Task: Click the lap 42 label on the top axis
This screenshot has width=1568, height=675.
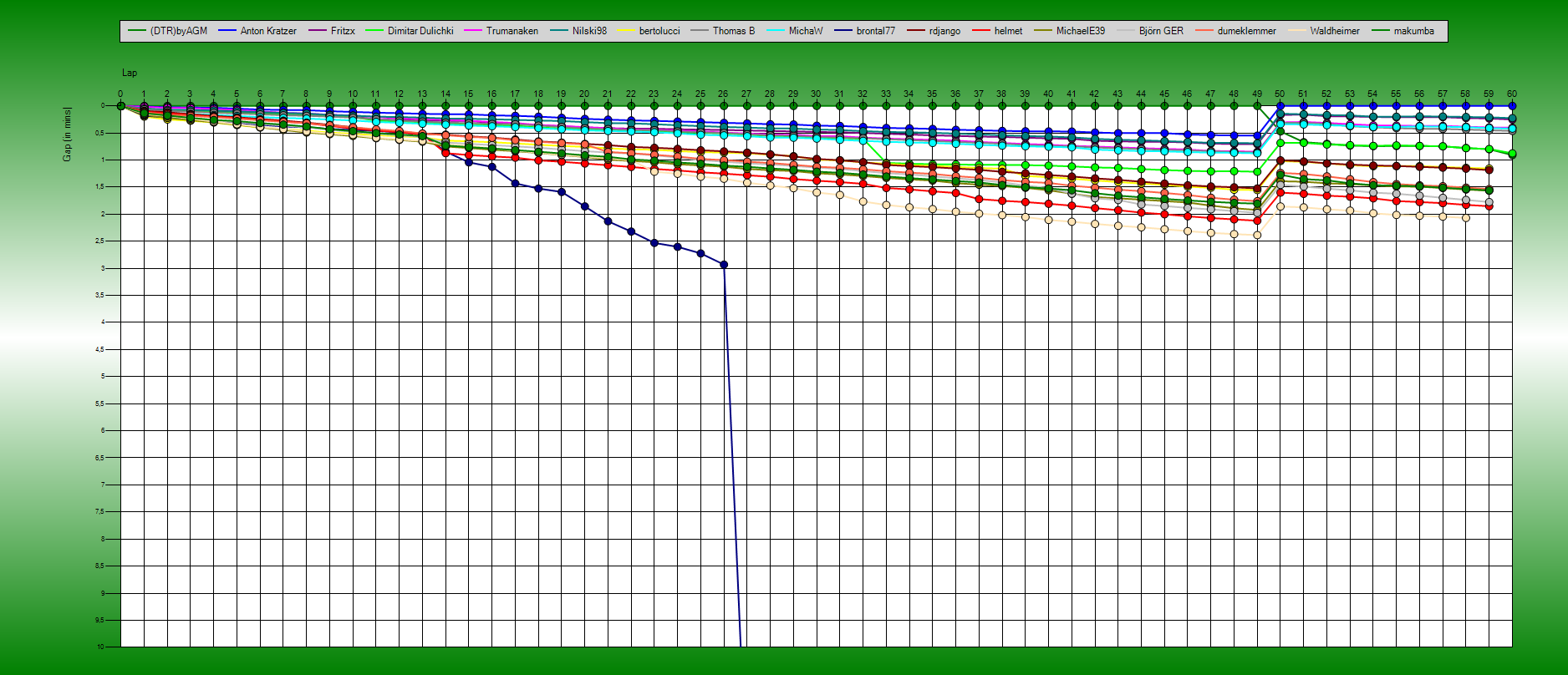Action: [1094, 94]
